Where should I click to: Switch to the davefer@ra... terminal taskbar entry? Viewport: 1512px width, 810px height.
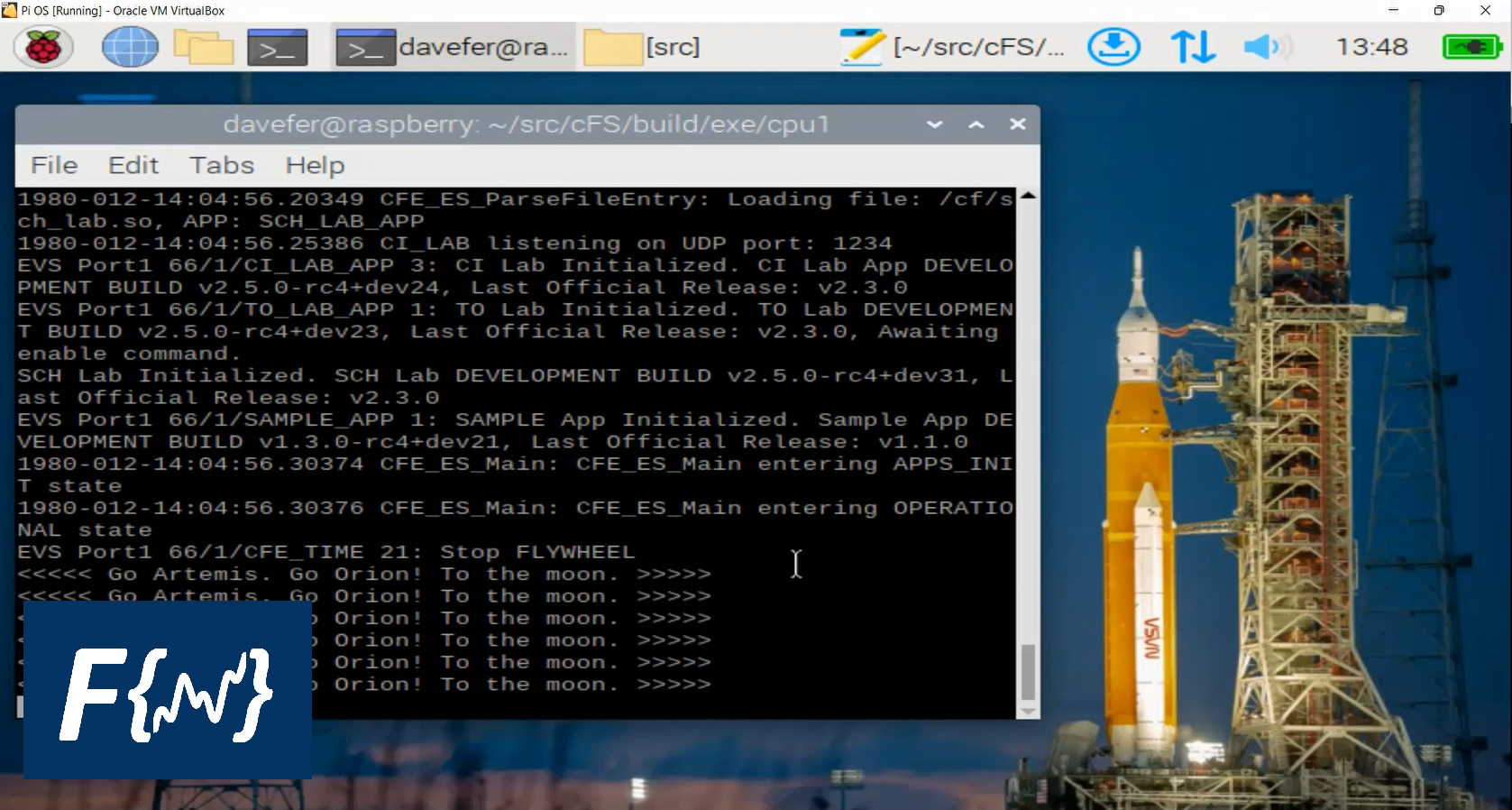(x=453, y=47)
